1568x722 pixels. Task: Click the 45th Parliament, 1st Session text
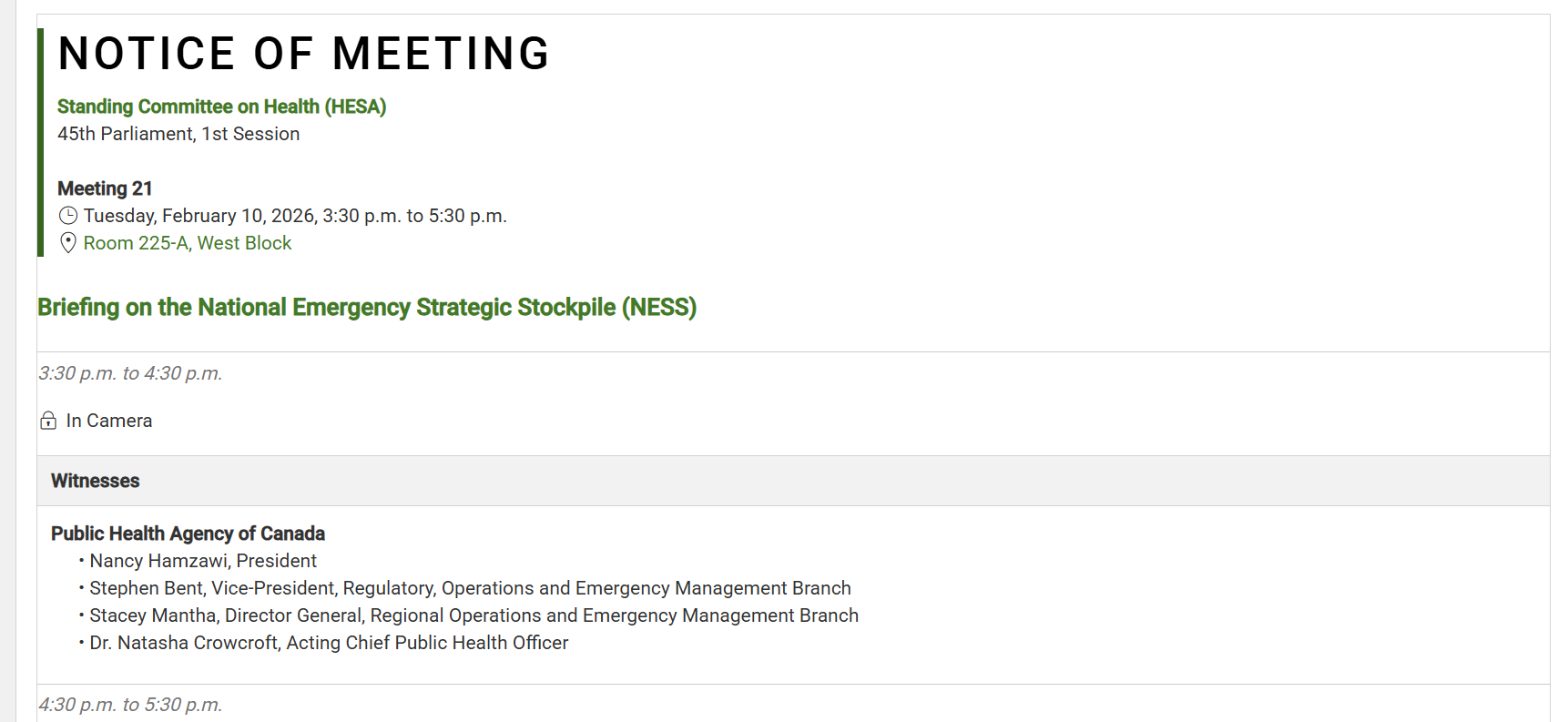point(178,134)
